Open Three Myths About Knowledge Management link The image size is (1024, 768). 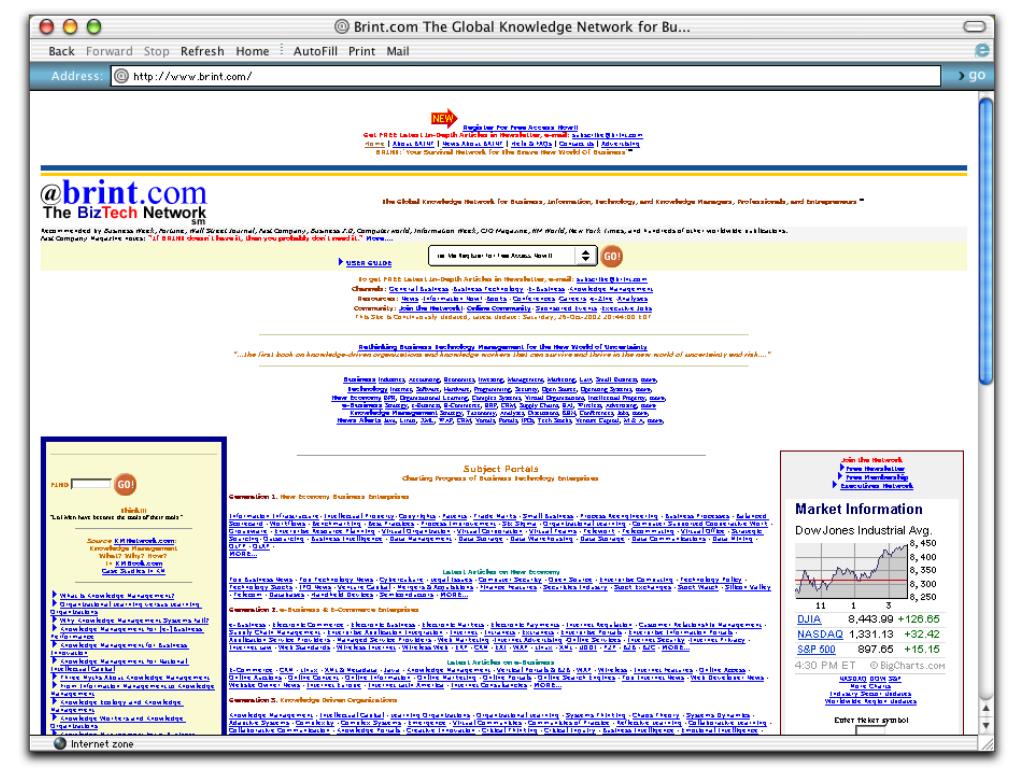tap(135, 677)
